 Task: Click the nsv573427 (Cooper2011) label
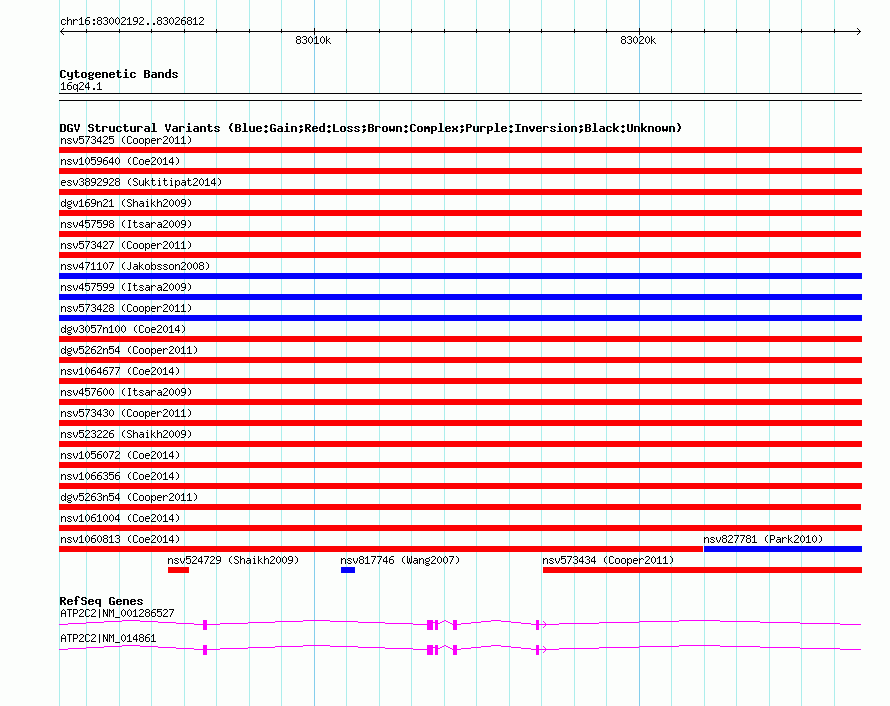coord(126,245)
